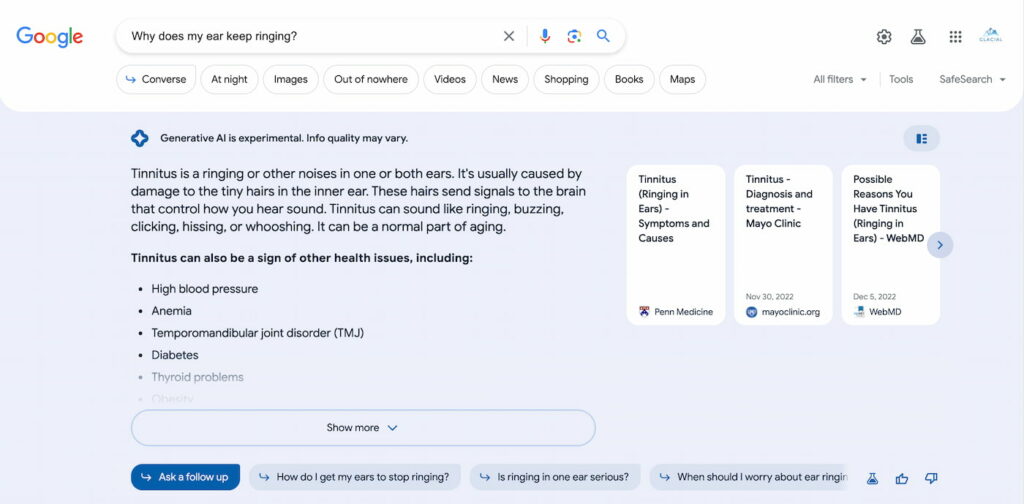The width and height of the screenshot is (1024, 504).
Task: Open the account profile avatar
Action: click(x=991, y=36)
